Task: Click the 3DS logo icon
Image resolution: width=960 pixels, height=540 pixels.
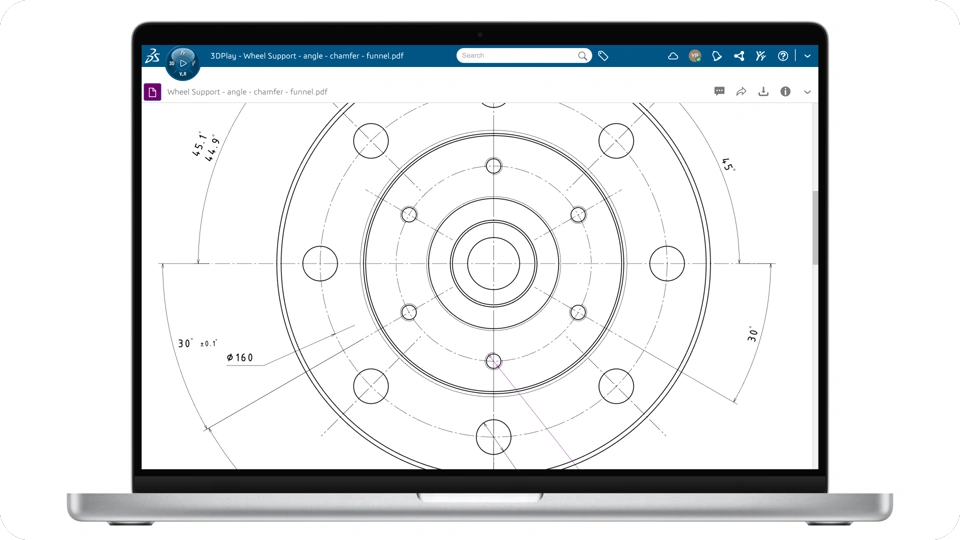Action: click(x=152, y=56)
